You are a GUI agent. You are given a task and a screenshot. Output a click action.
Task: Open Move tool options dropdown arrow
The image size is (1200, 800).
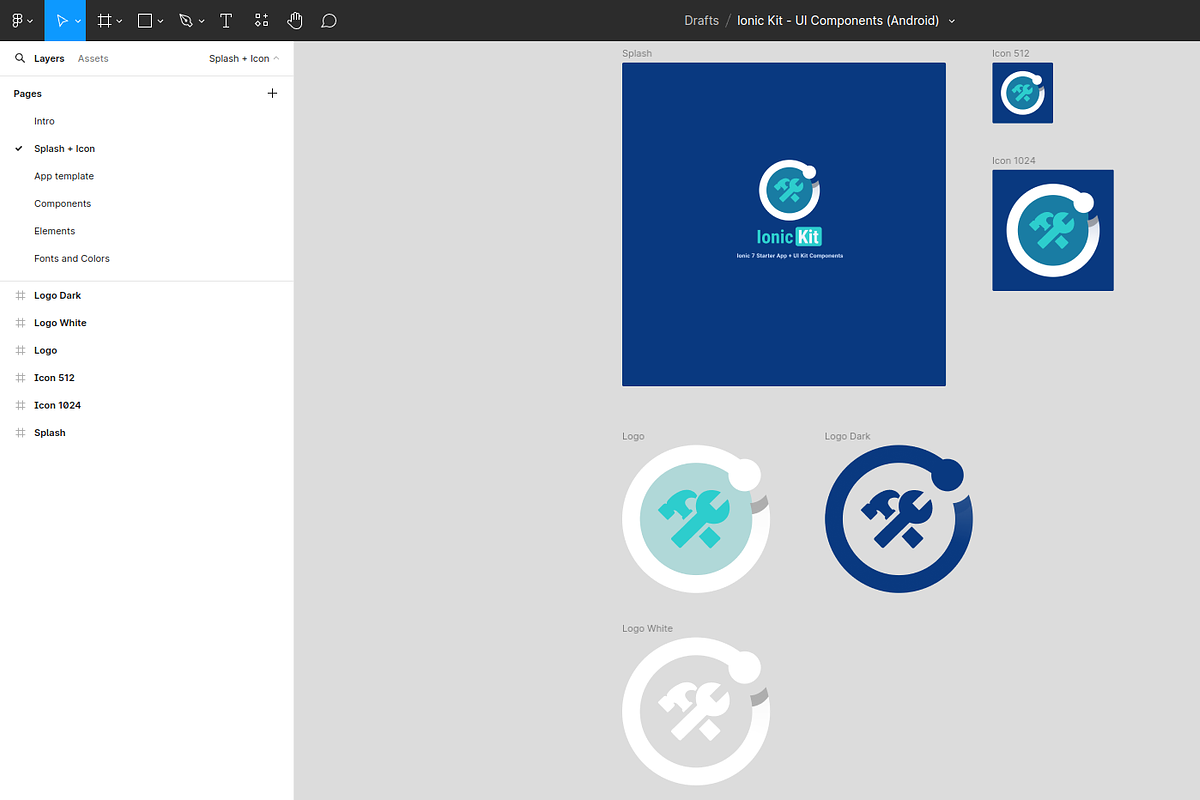(x=77, y=21)
